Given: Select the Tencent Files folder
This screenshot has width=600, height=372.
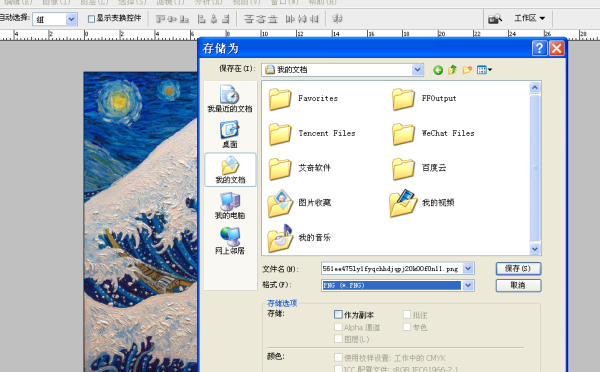Looking at the screenshot, I should 312,134.
